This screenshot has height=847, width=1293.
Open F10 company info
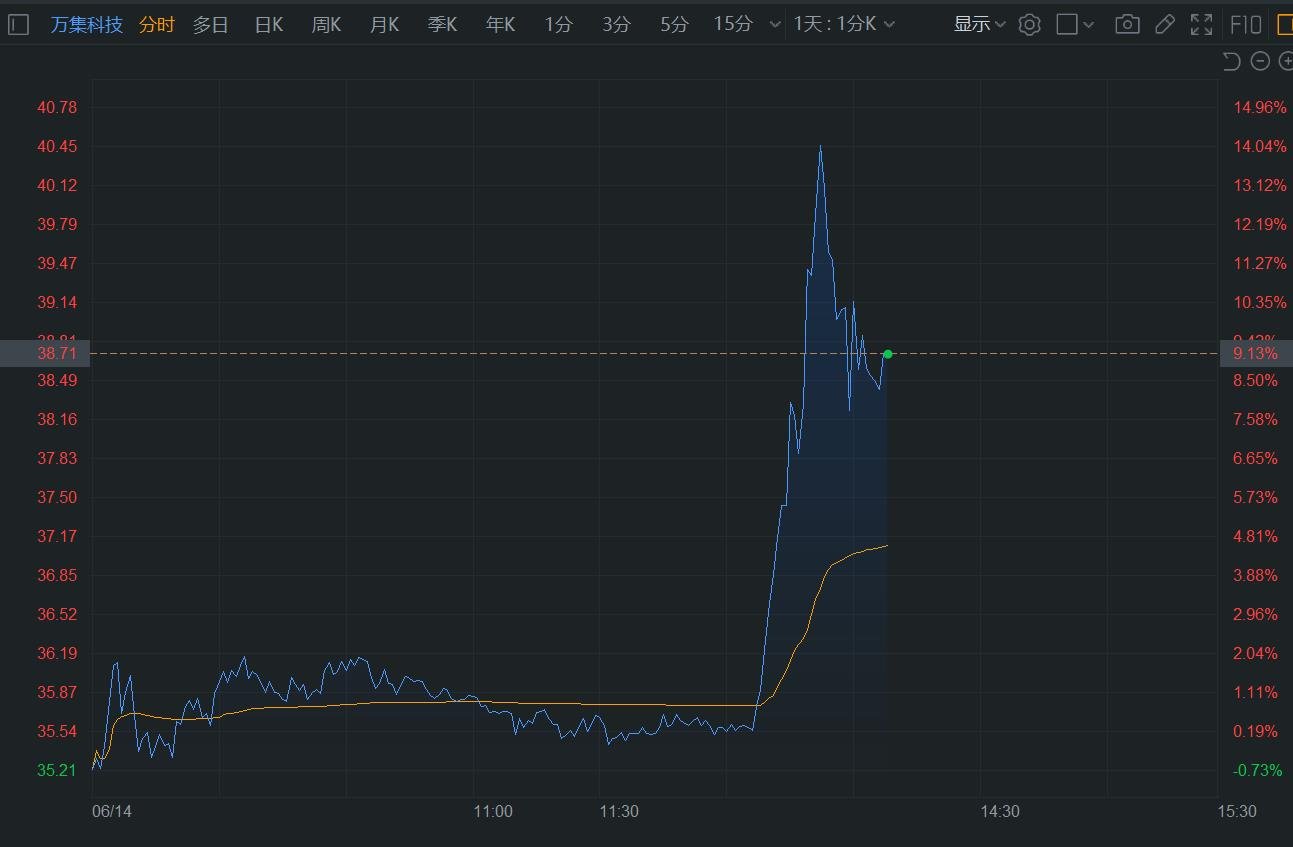tap(1245, 25)
